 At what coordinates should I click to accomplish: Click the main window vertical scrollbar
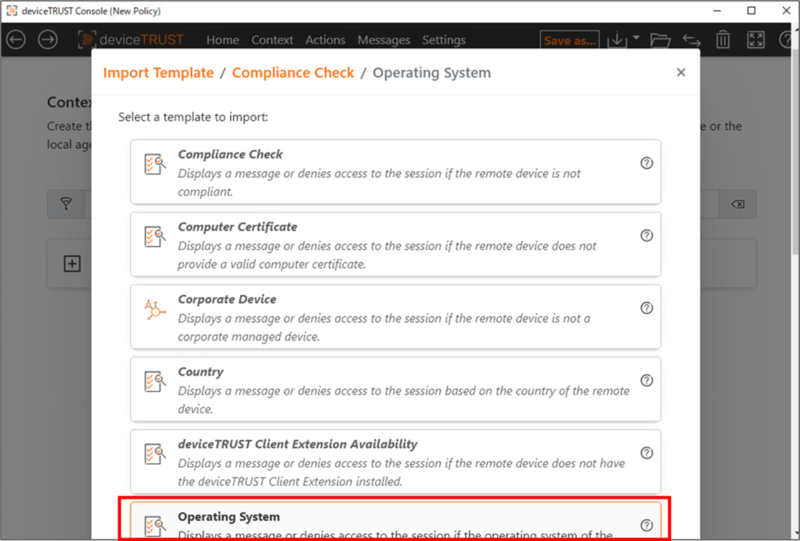(796, 153)
